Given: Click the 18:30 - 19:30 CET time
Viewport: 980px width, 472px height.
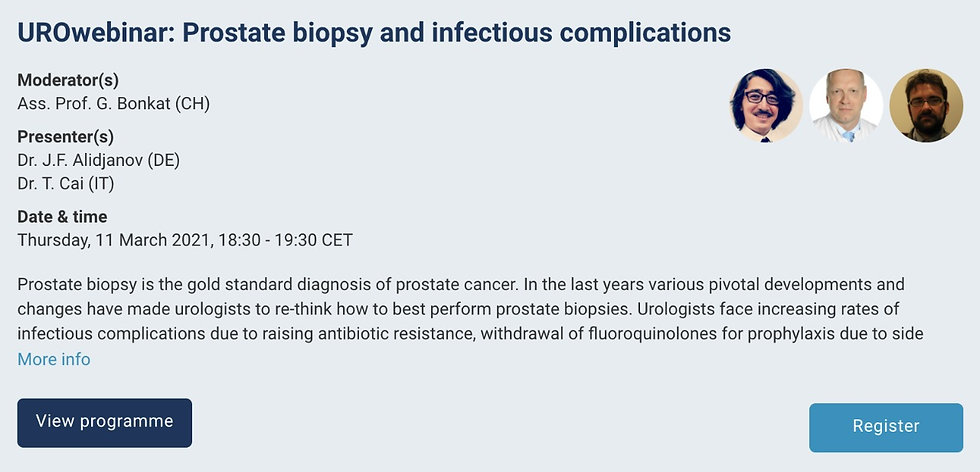Looking at the screenshot, I should click(x=286, y=240).
